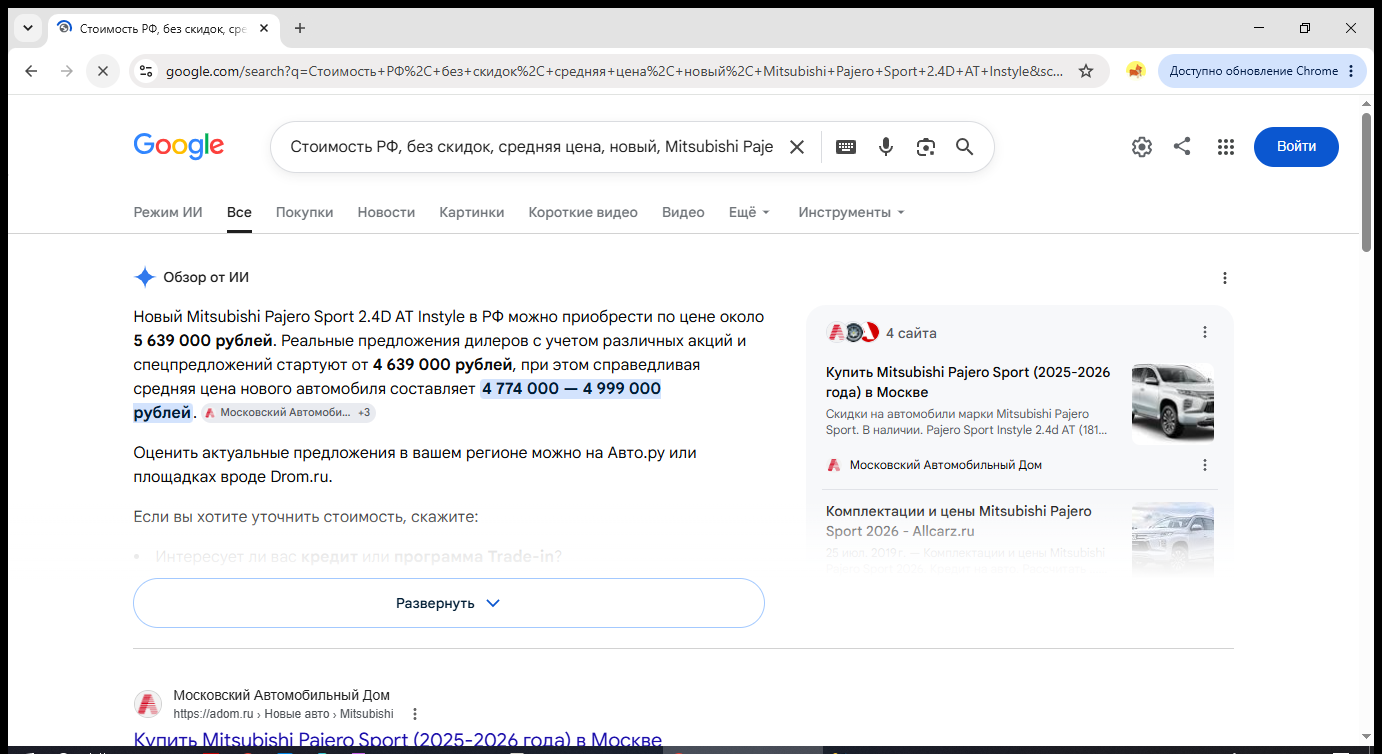Start voice search with microphone
Screen dimensions: 1382x754
click(886, 147)
